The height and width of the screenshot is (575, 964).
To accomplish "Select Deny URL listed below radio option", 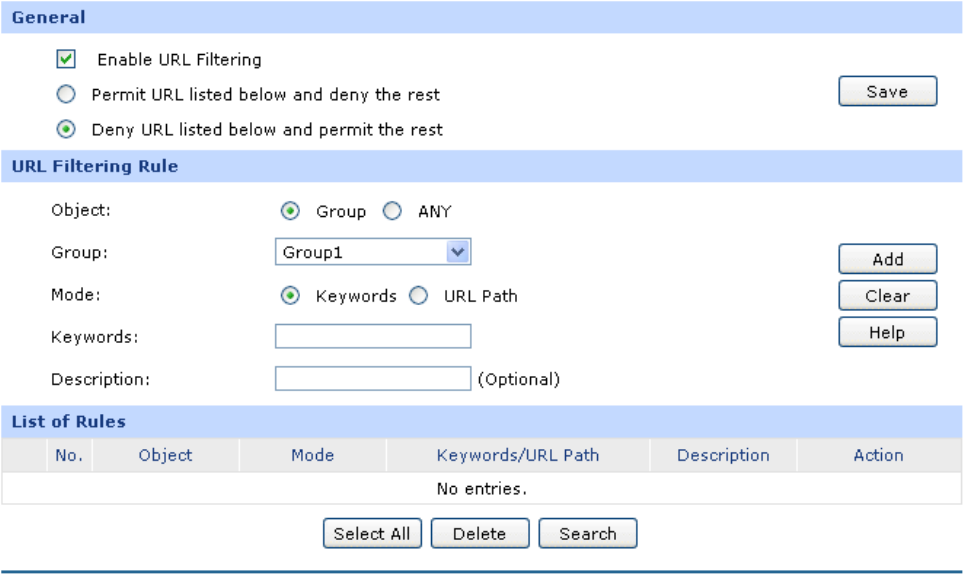I will (66, 129).
